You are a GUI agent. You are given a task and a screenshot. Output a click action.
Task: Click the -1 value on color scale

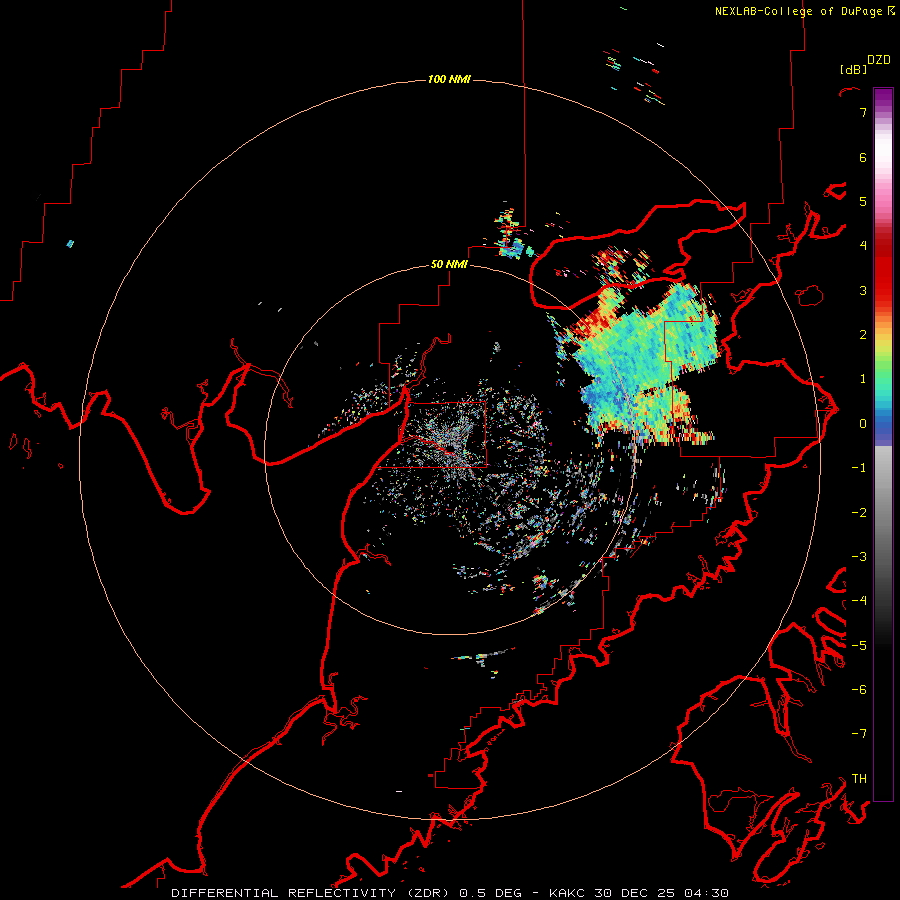(x=859, y=468)
